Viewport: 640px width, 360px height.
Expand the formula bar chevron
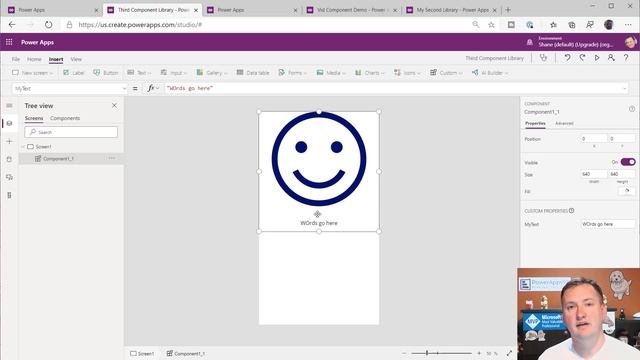(624, 89)
